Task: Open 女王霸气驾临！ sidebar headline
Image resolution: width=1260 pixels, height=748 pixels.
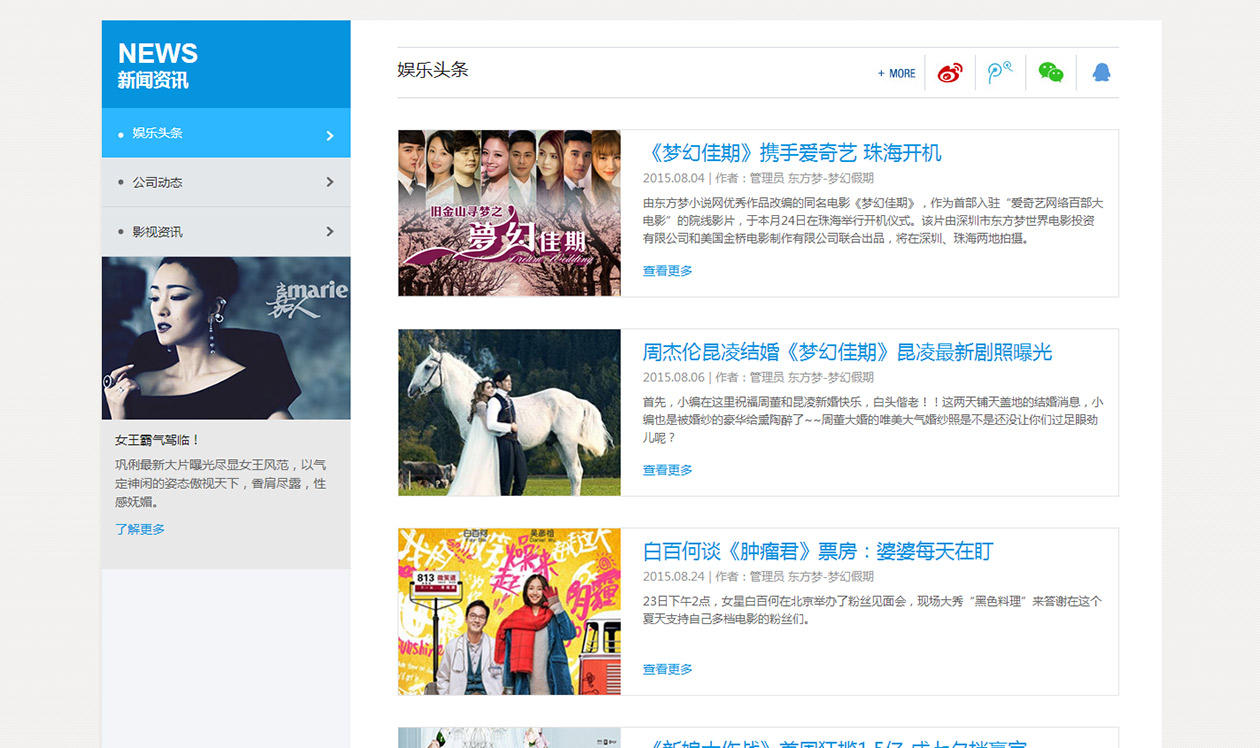Action: [158, 440]
